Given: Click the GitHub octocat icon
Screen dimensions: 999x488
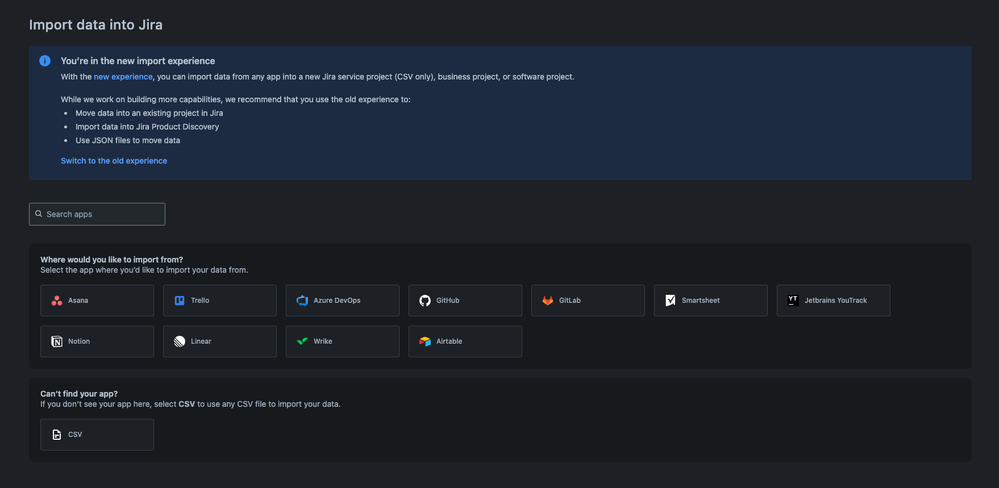Looking at the screenshot, I should tap(425, 301).
